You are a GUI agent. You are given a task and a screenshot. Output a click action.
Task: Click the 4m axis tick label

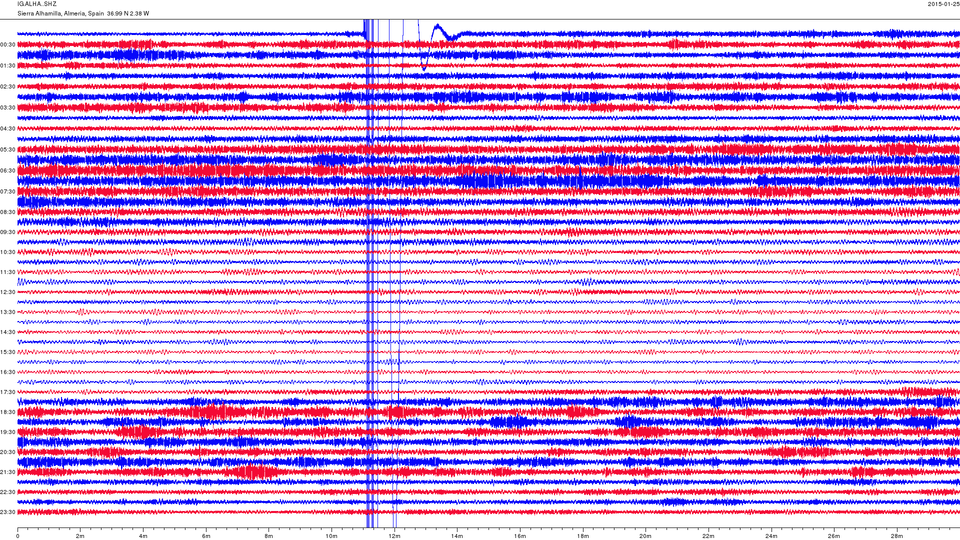143,536
